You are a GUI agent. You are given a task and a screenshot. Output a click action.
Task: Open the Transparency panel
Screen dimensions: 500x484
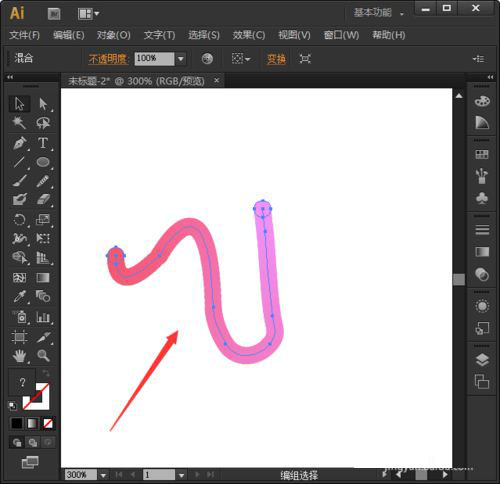tap(482, 274)
